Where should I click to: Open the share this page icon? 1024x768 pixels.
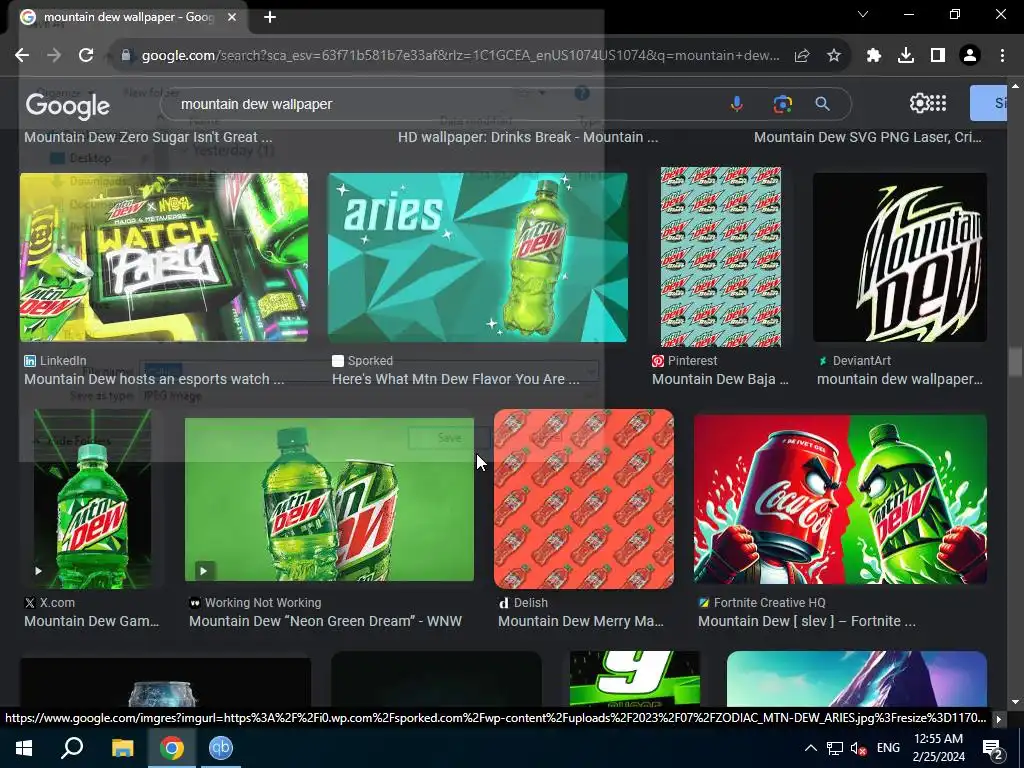point(802,56)
